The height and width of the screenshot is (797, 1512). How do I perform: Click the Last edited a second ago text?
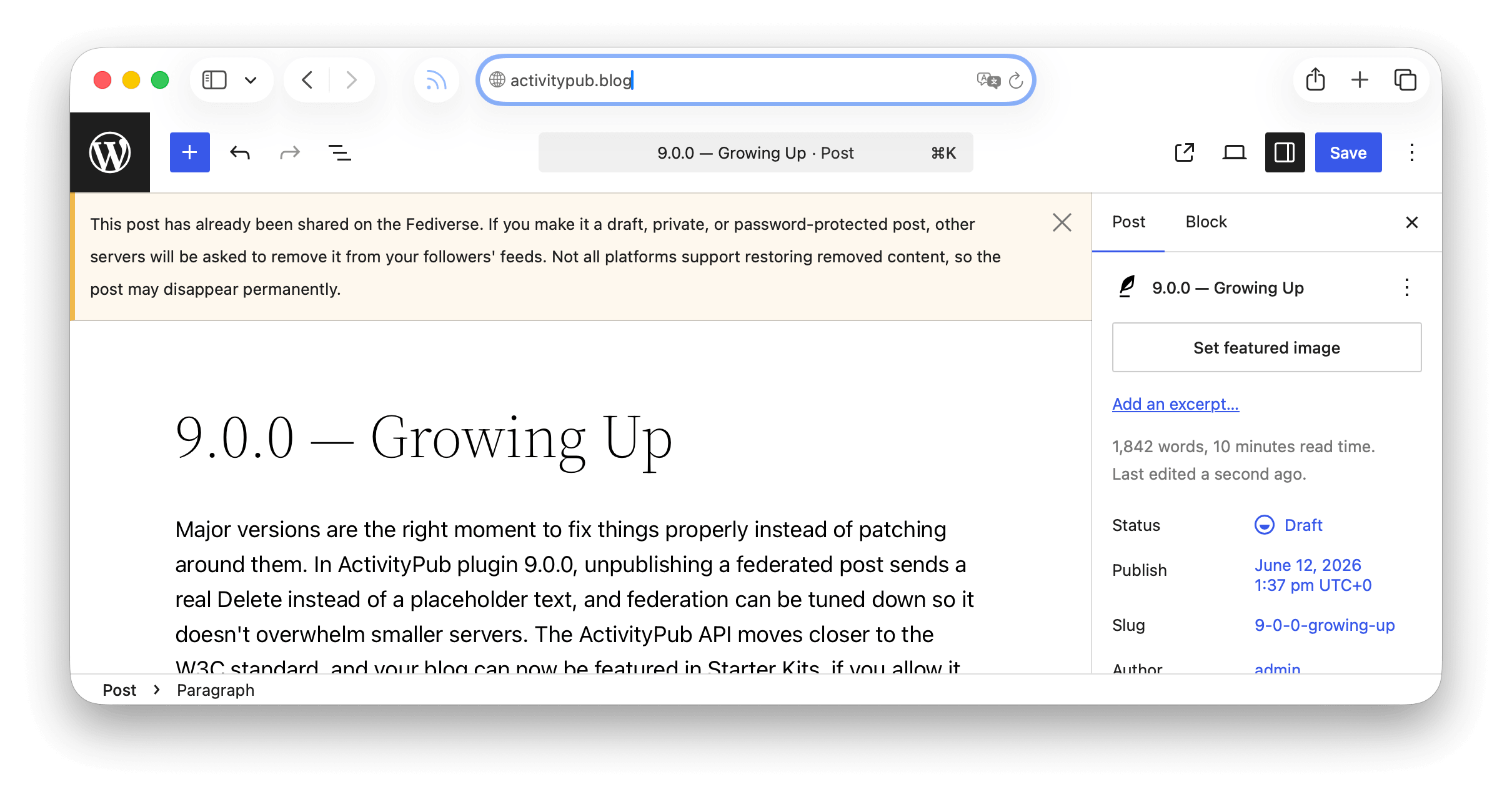coord(1209,474)
